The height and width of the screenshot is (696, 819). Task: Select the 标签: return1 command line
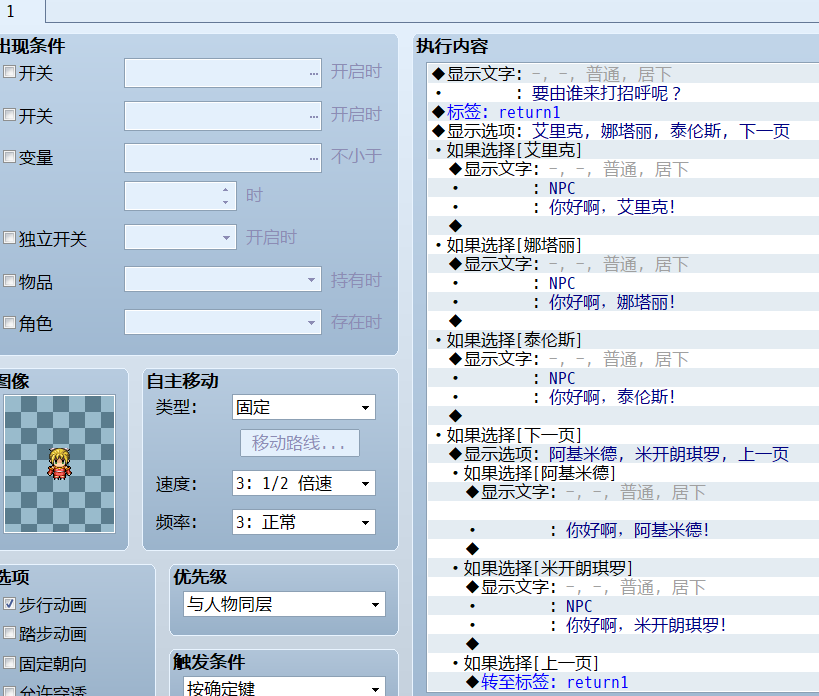tap(623, 112)
